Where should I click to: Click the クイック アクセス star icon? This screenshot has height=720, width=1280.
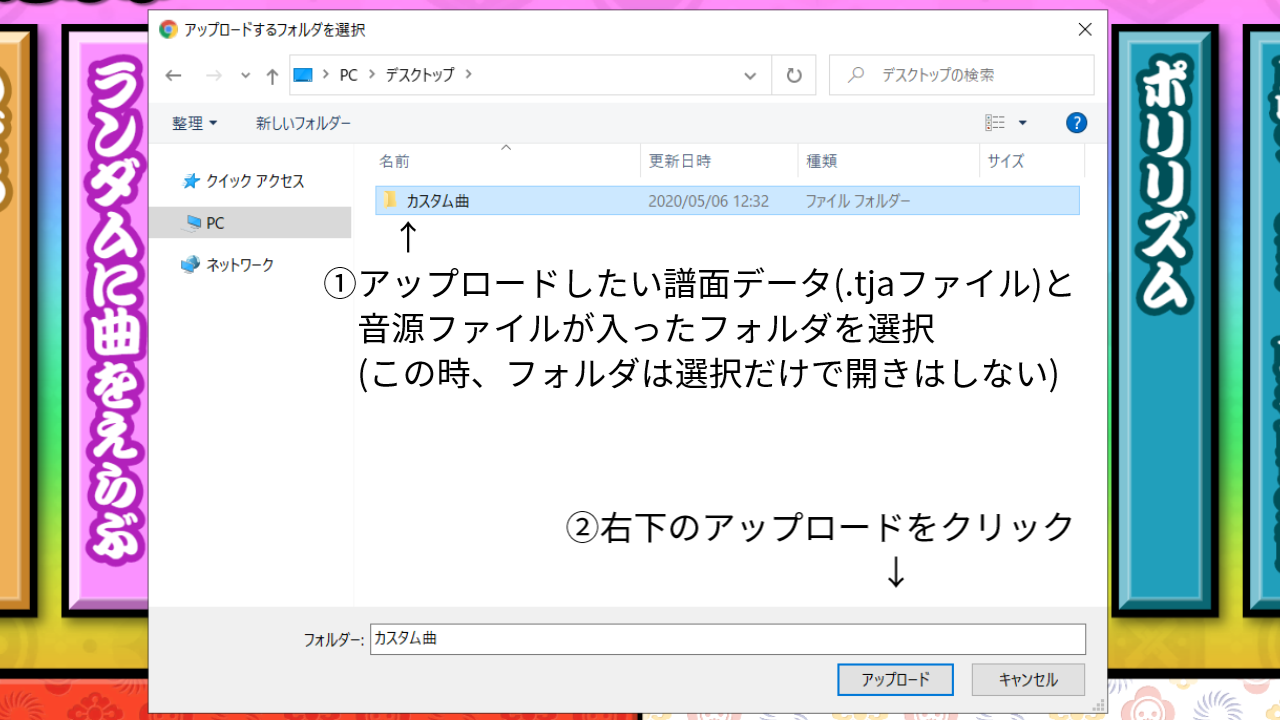click(190, 181)
